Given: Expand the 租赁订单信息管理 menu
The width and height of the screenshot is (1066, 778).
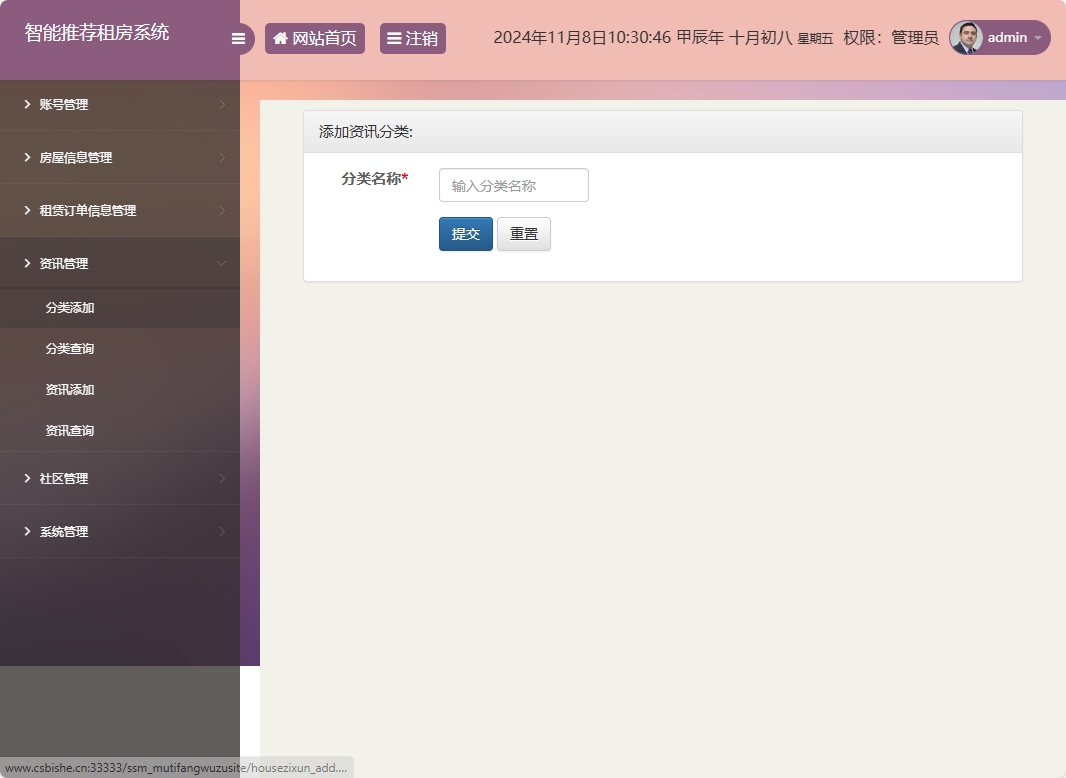Looking at the screenshot, I should click(120, 211).
